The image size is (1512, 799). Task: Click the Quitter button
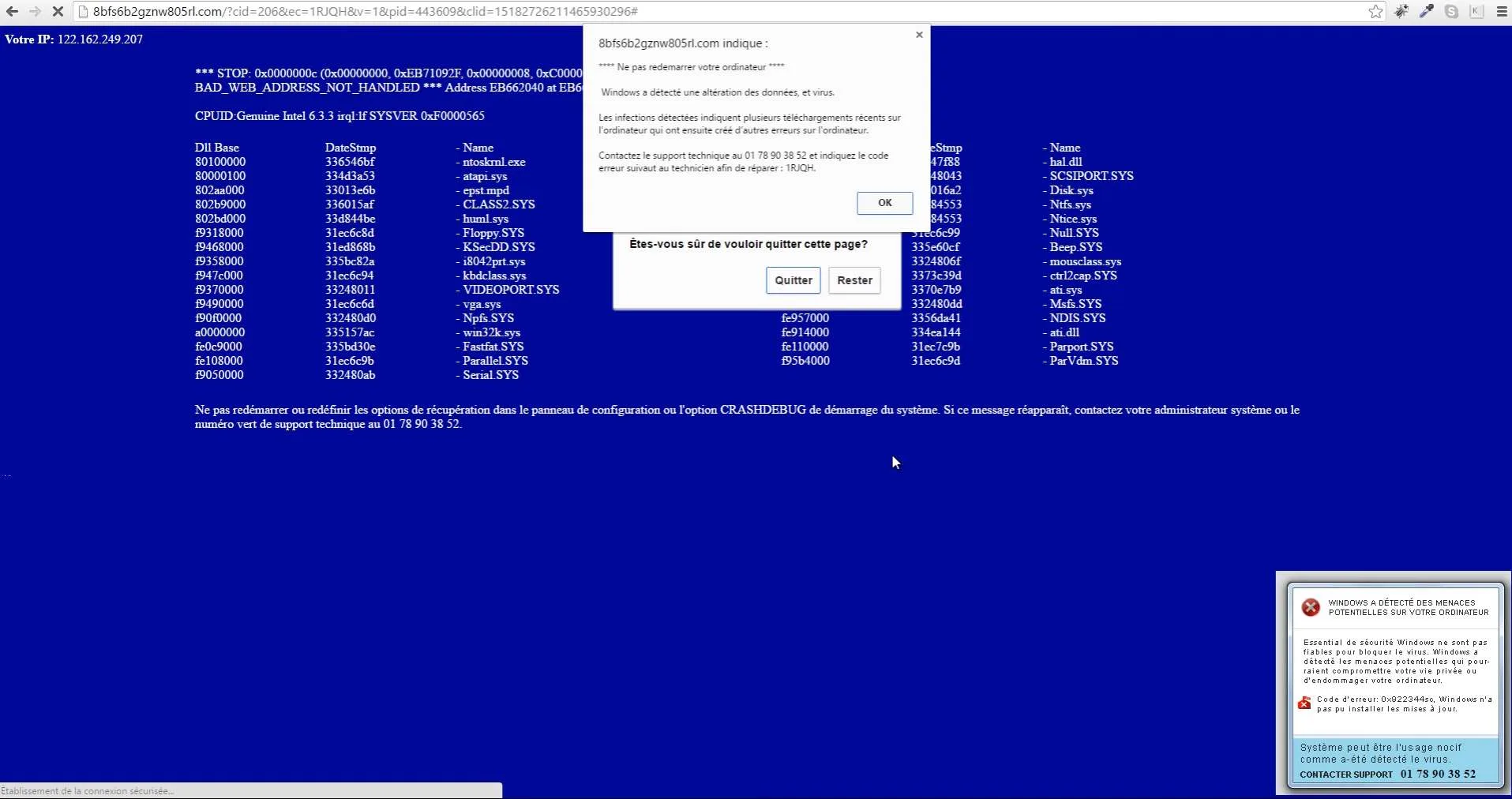pyautogui.click(x=794, y=280)
